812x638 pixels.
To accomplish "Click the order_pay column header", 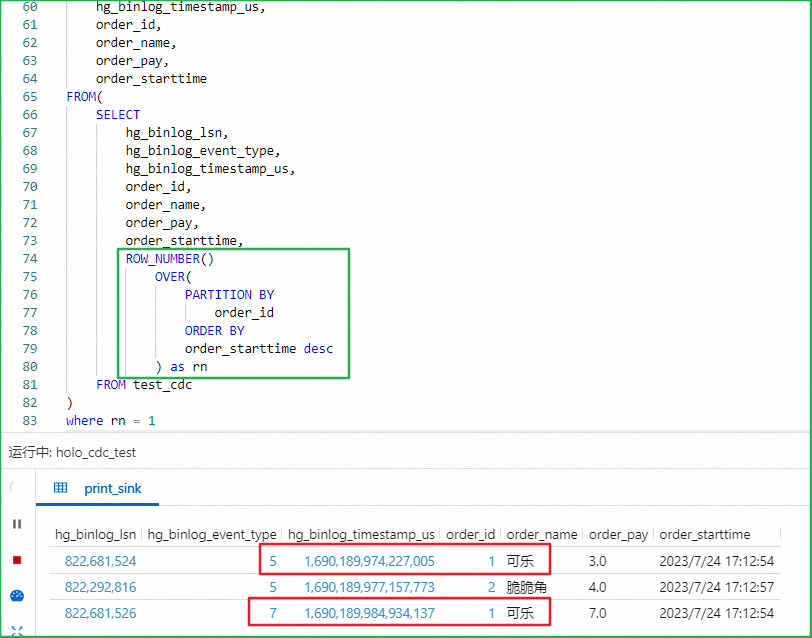I will [618, 534].
